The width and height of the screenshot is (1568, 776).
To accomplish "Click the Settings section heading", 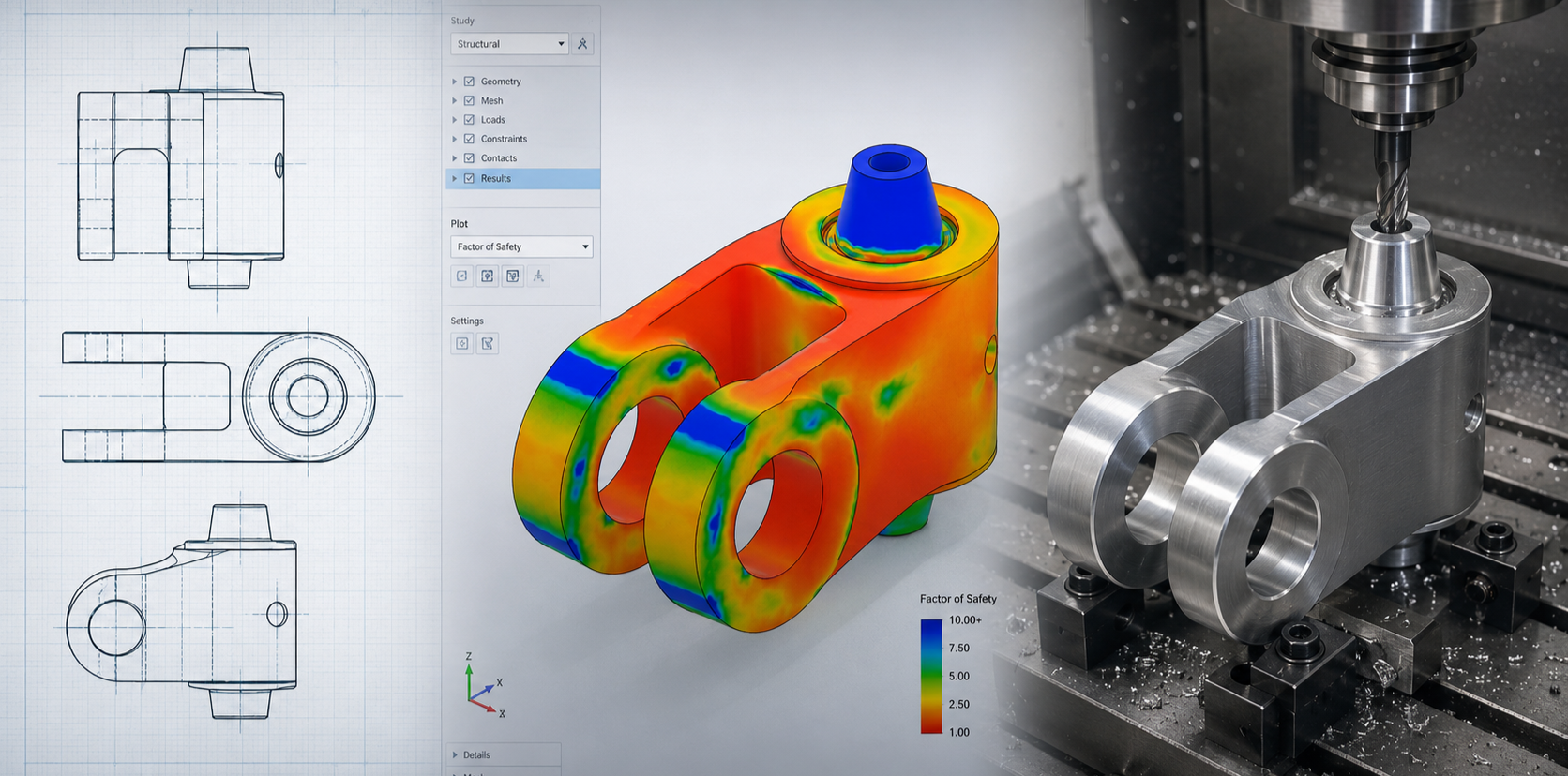I will (x=467, y=321).
